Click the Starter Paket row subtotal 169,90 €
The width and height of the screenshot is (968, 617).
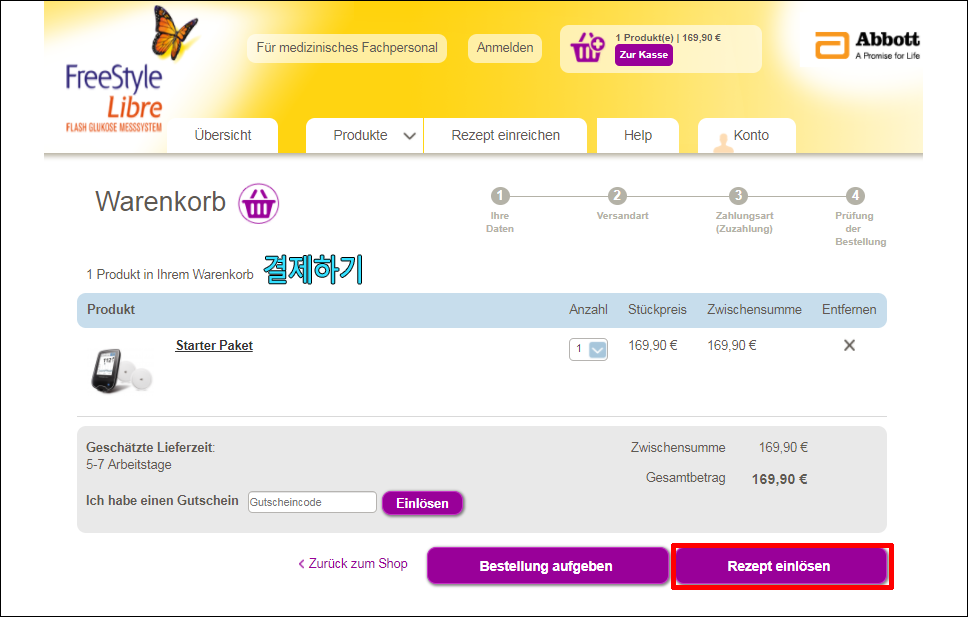pyautogui.click(x=732, y=346)
